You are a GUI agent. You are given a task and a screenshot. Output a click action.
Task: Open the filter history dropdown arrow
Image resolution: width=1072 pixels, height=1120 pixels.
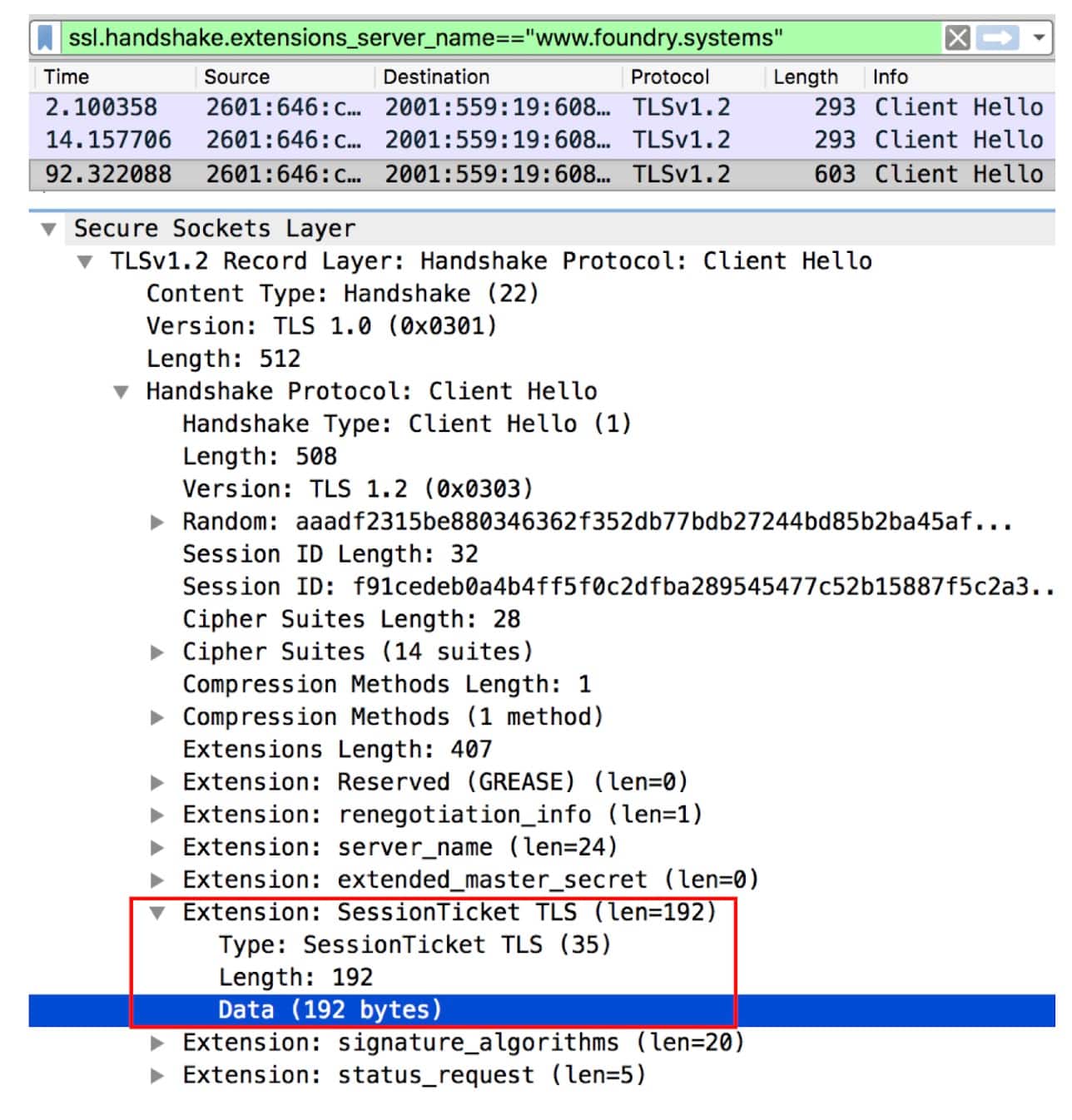(x=1039, y=37)
